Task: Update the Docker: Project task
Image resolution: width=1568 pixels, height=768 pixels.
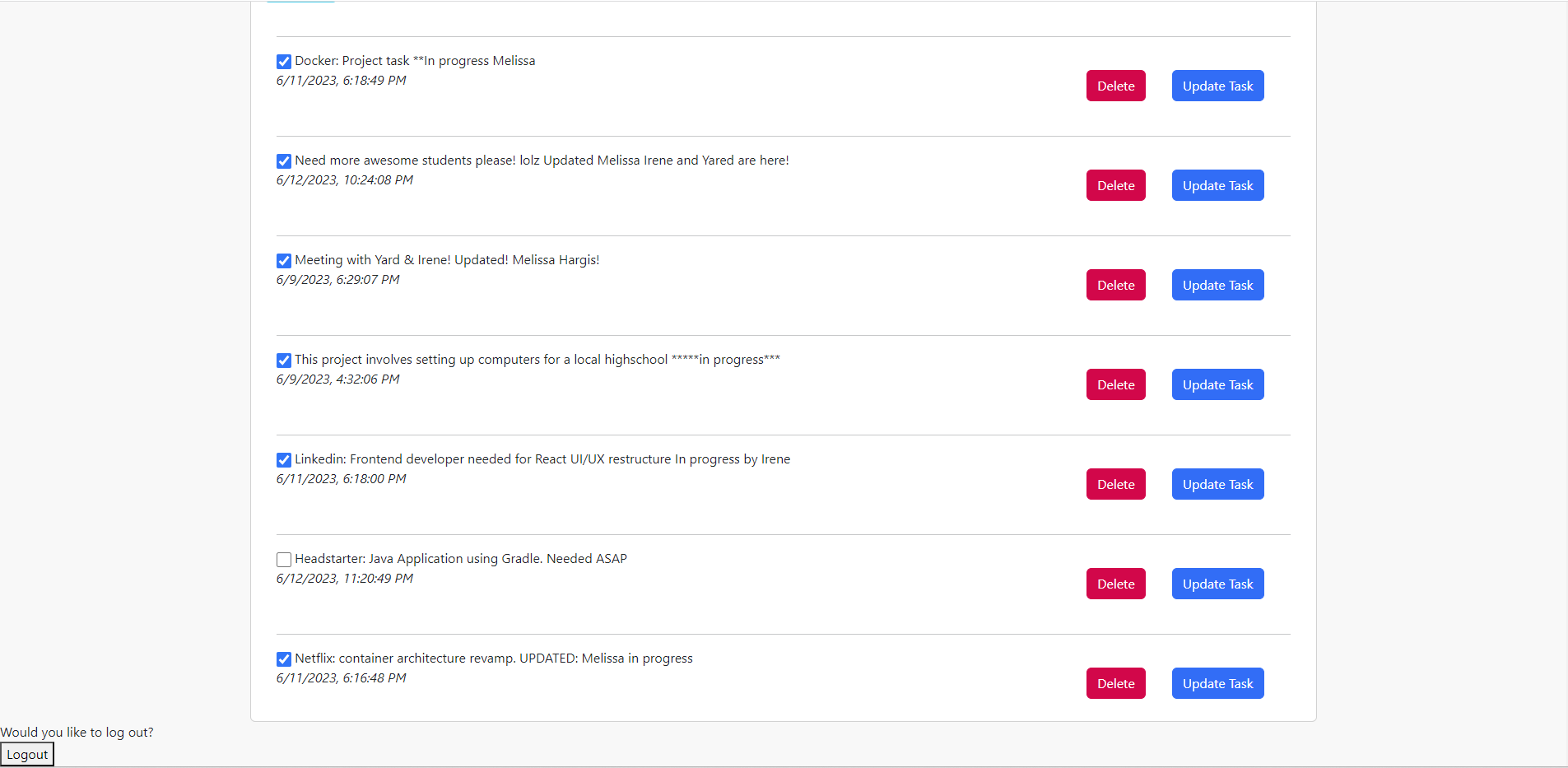Action: pyautogui.click(x=1217, y=86)
